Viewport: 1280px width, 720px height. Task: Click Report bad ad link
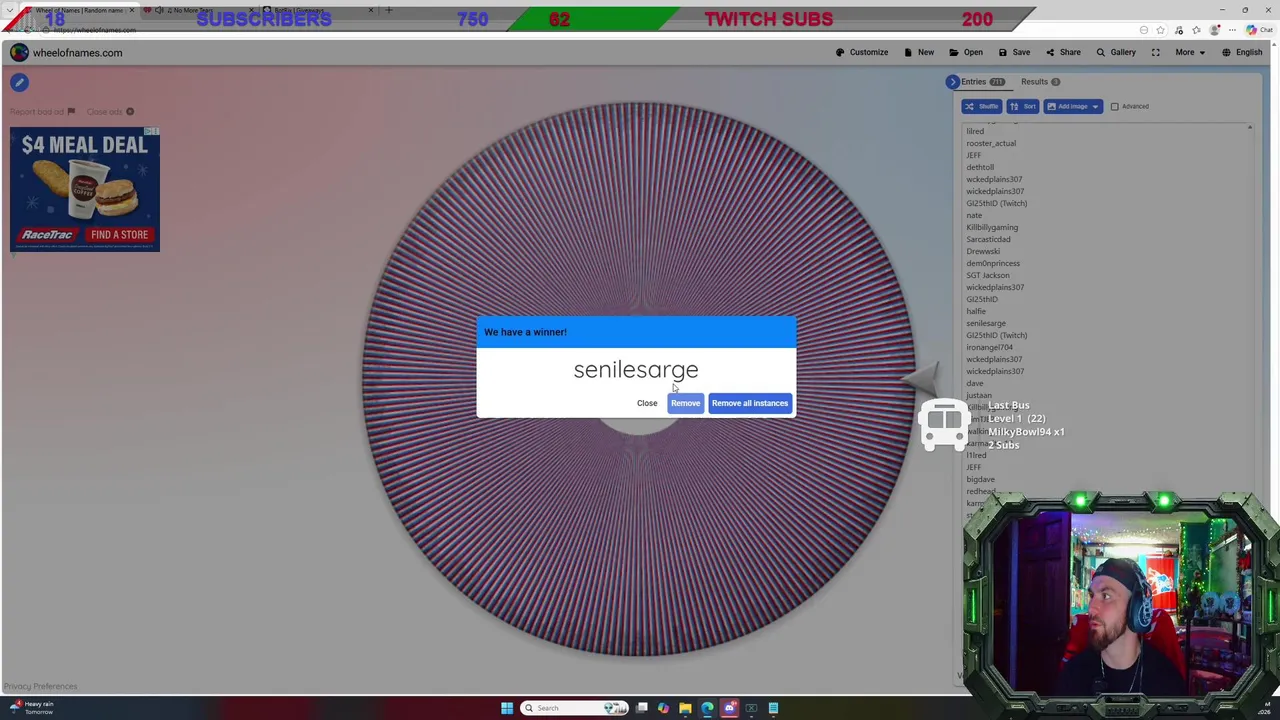tap(42, 112)
